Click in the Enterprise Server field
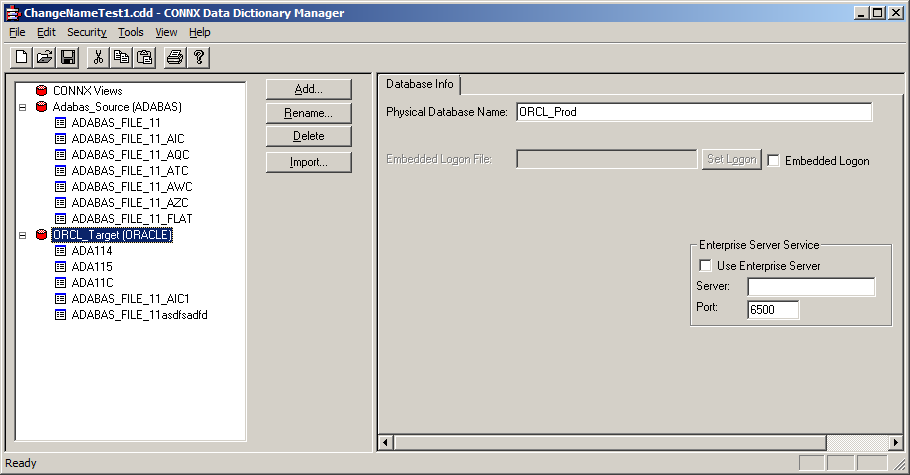The height and width of the screenshot is (475, 910). [811, 287]
